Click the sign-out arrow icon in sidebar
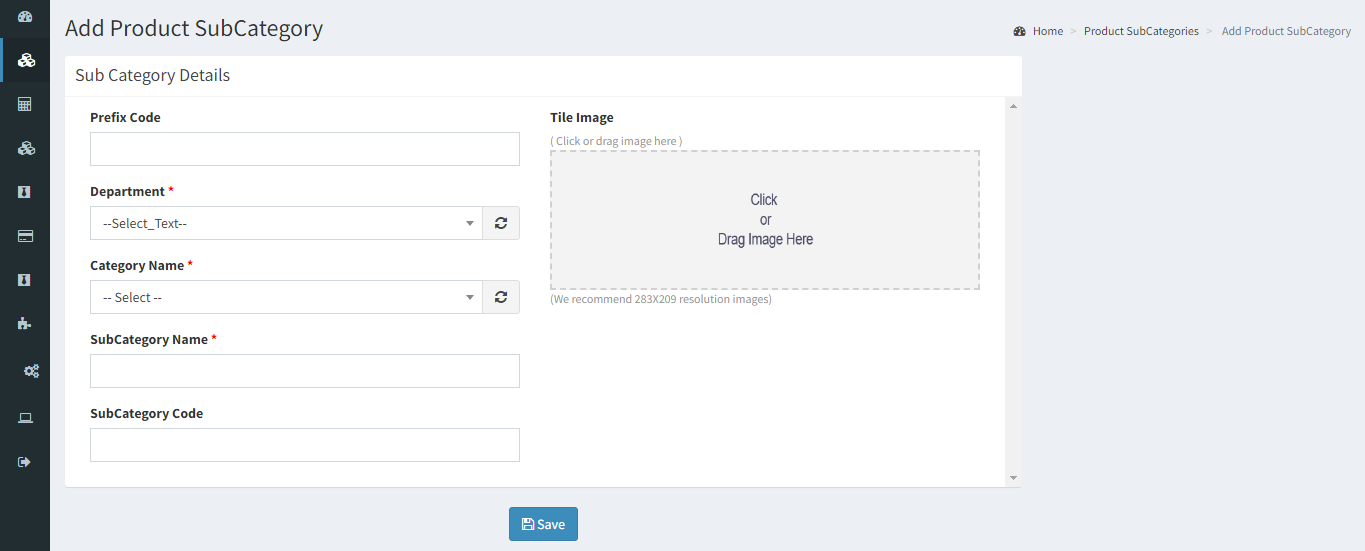The height and width of the screenshot is (551, 1365). point(25,462)
